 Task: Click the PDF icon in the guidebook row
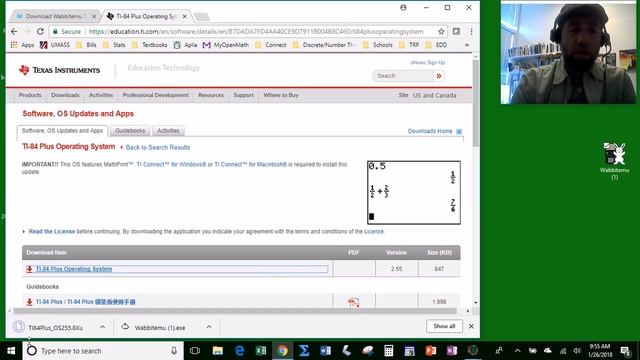point(353,302)
